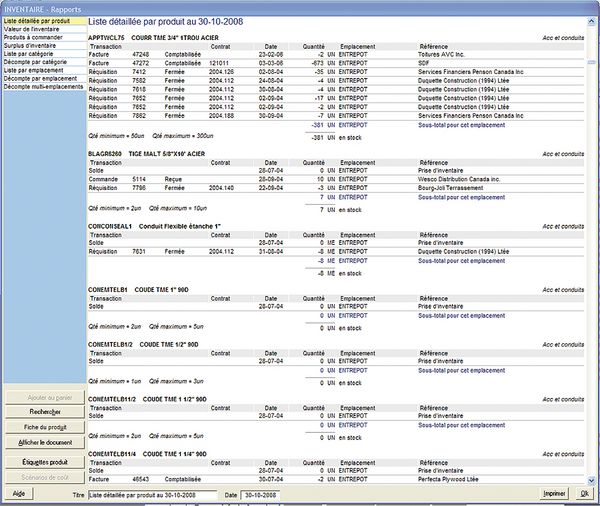The image size is (600, 506).
Task: Select product heading CONEMTELB1/2
Action: coord(143,345)
